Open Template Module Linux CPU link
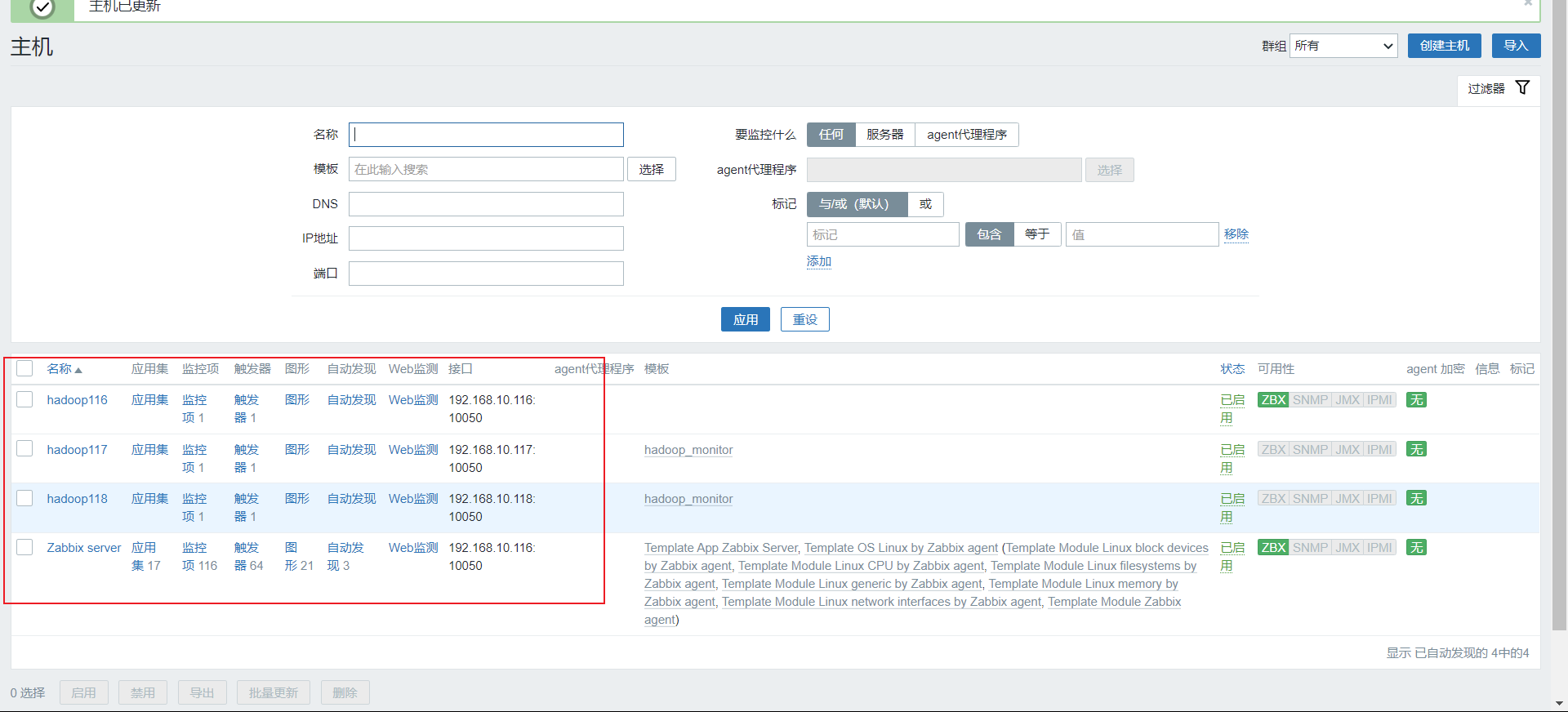 tap(861, 566)
